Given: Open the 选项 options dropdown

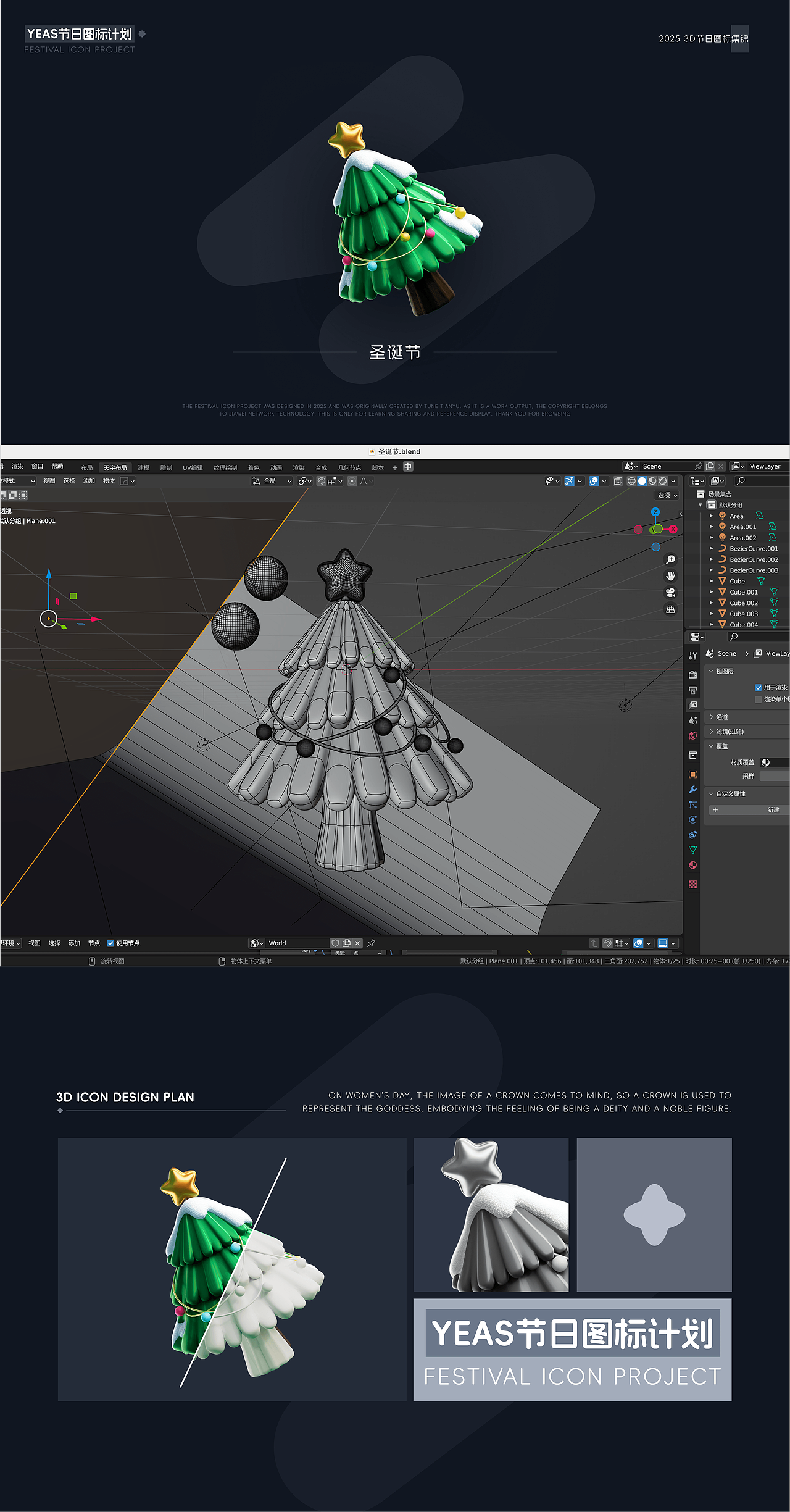Looking at the screenshot, I should [x=667, y=495].
